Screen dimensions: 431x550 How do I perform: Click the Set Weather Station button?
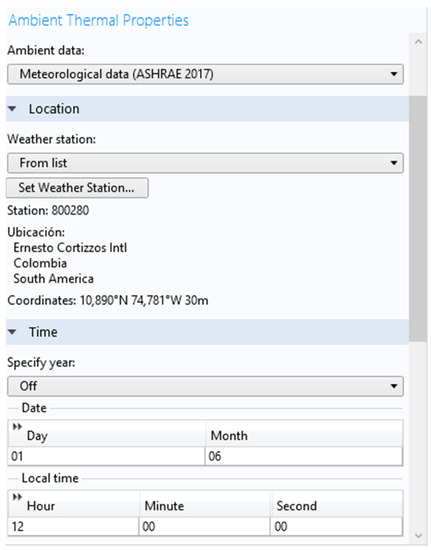tap(78, 188)
